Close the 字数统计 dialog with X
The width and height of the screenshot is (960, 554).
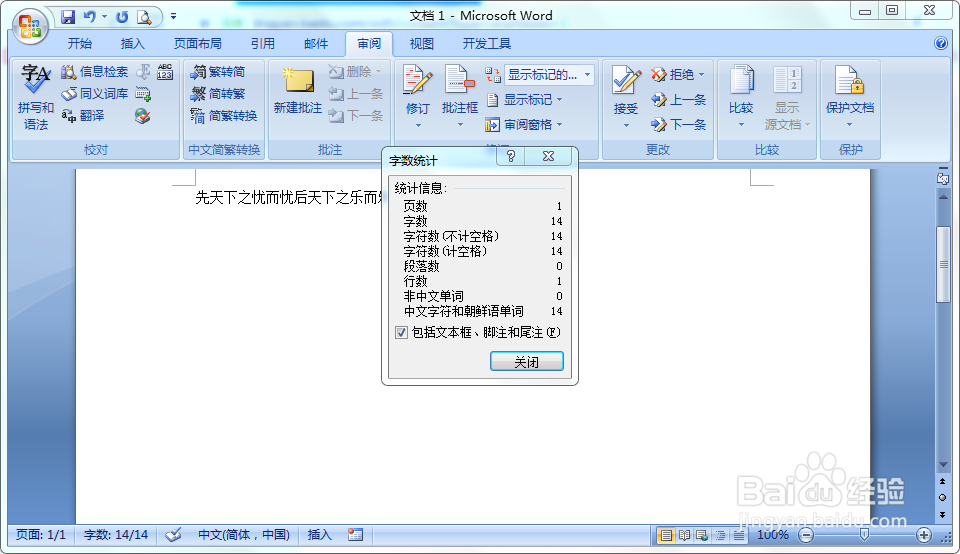pyautogui.click(x=549, y=157)
